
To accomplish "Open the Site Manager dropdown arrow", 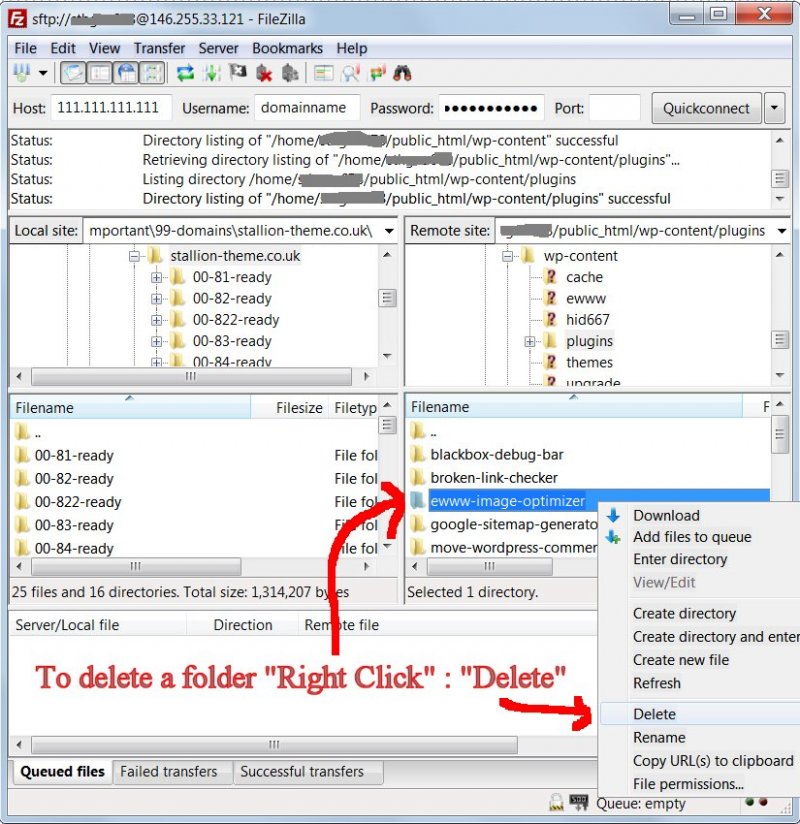I will click(43, 73).
